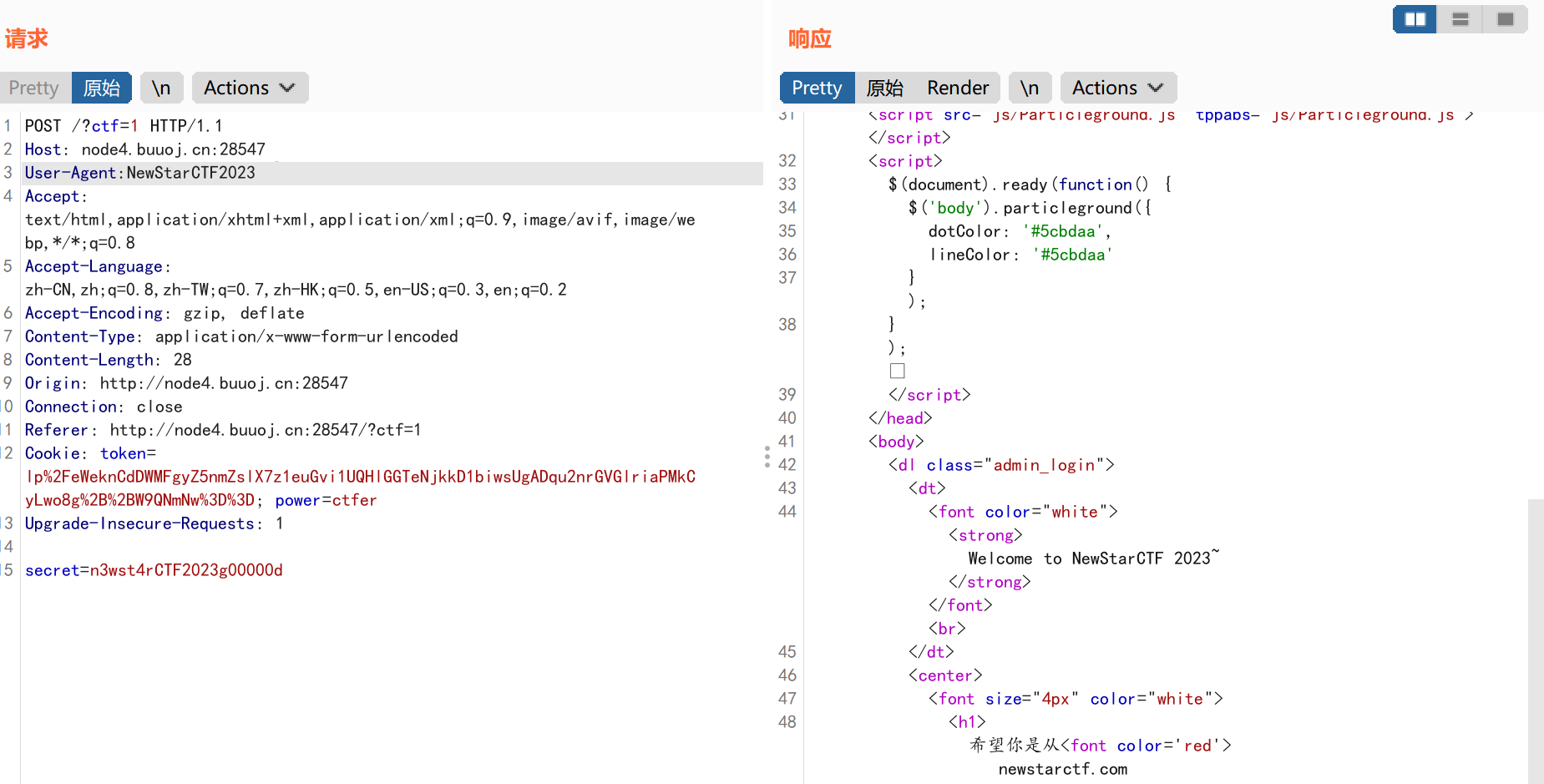Switch to combined single-panel layout icon

1505,19
